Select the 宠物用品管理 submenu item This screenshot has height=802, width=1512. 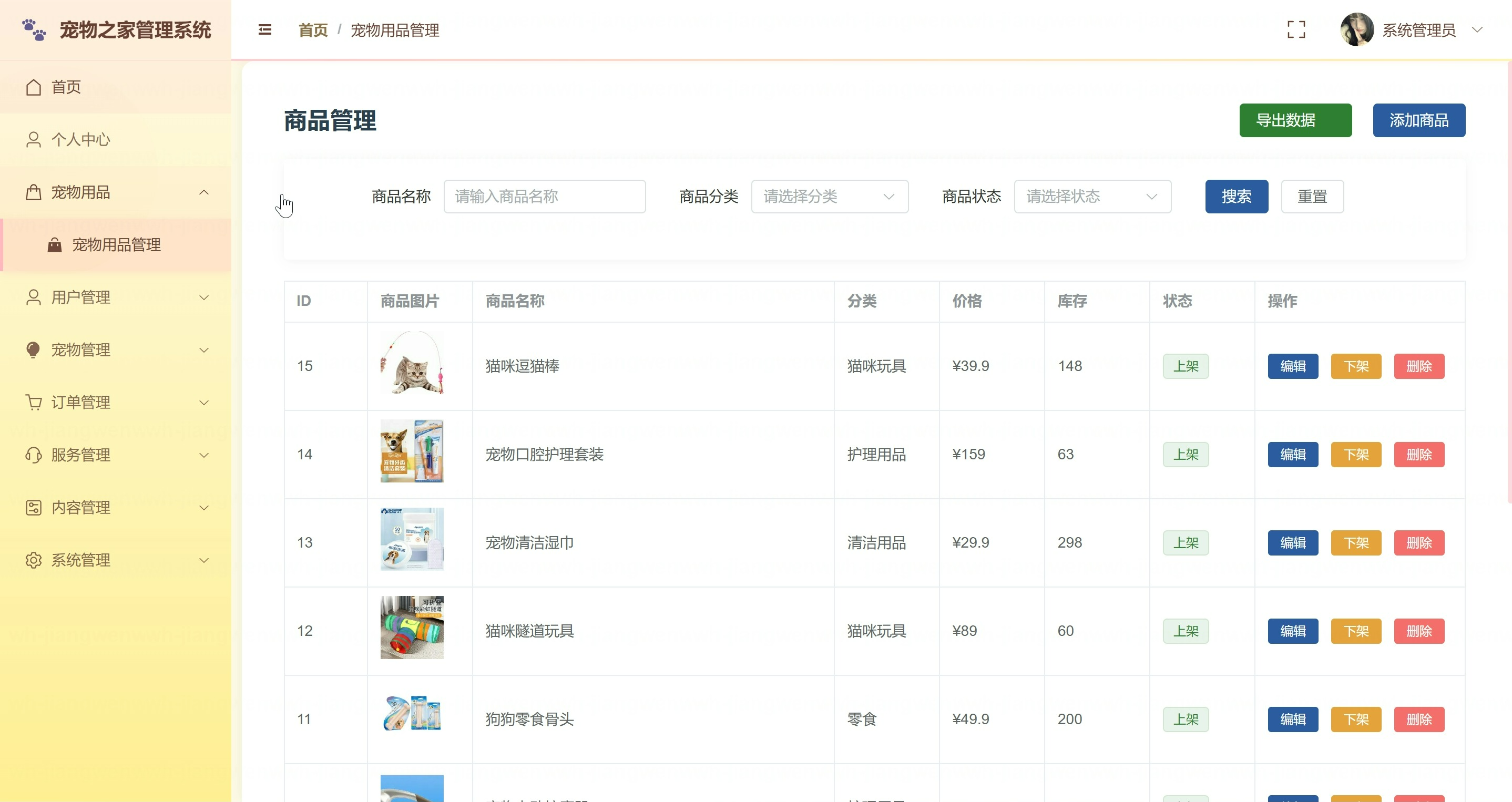point(116,245)
